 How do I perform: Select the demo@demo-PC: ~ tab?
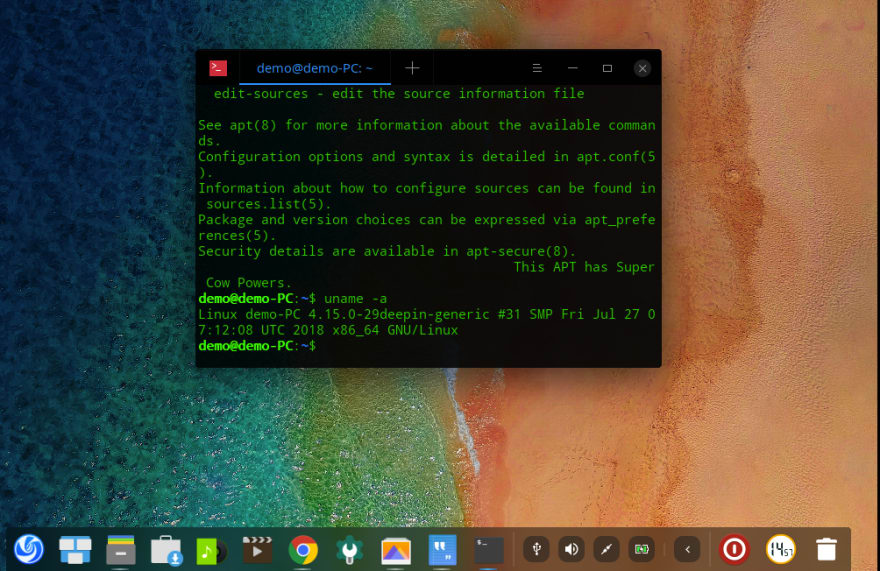[314, 68]
